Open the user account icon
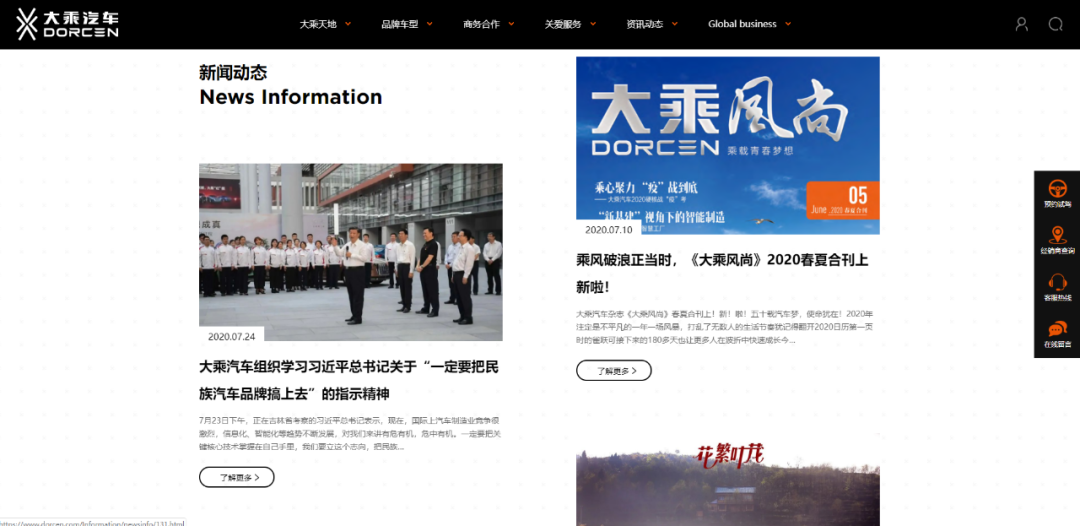This screenshot has width=1080, height=526. tap(1021, 24)
